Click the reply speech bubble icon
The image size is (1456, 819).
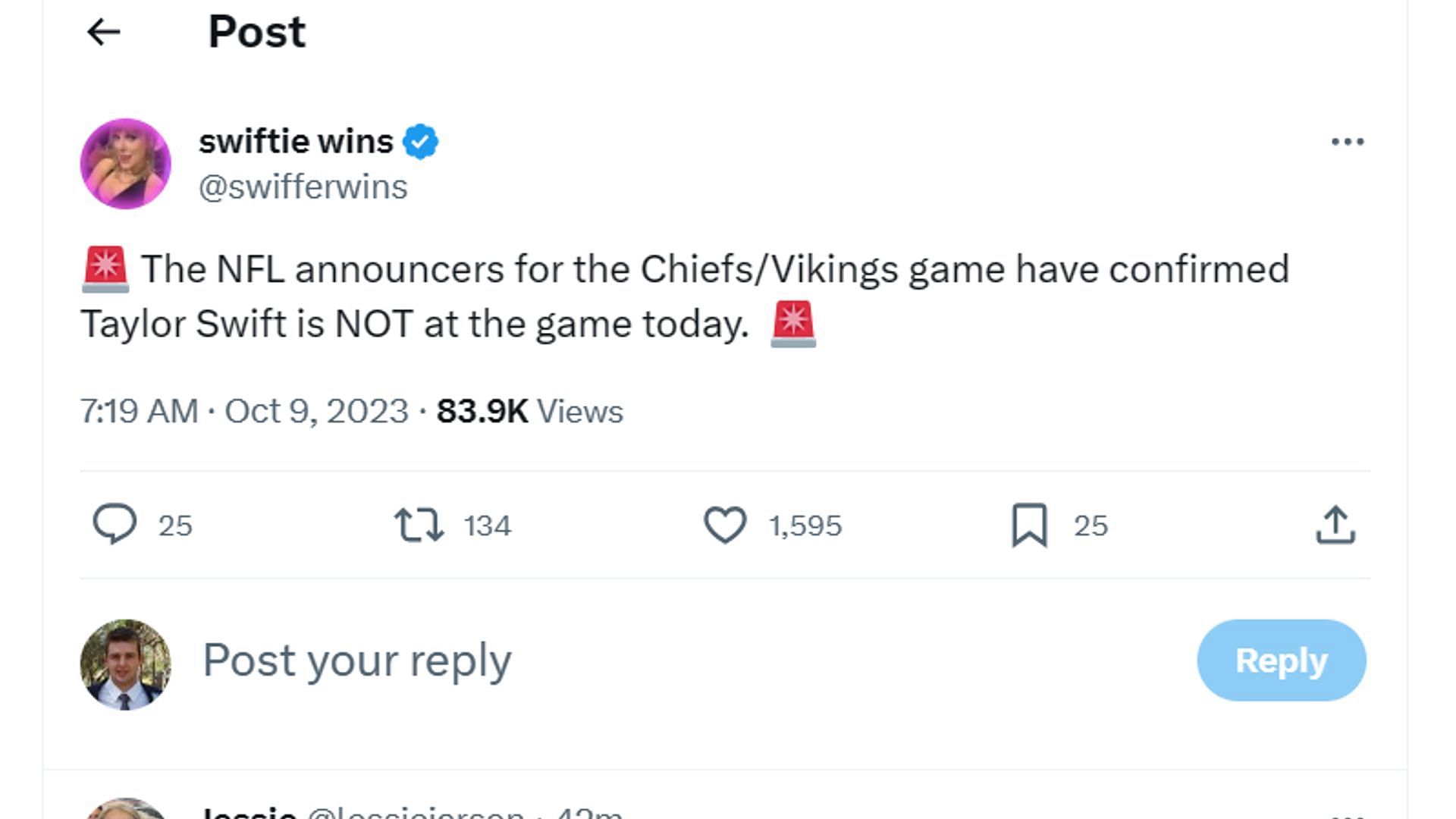coord(115,525)
